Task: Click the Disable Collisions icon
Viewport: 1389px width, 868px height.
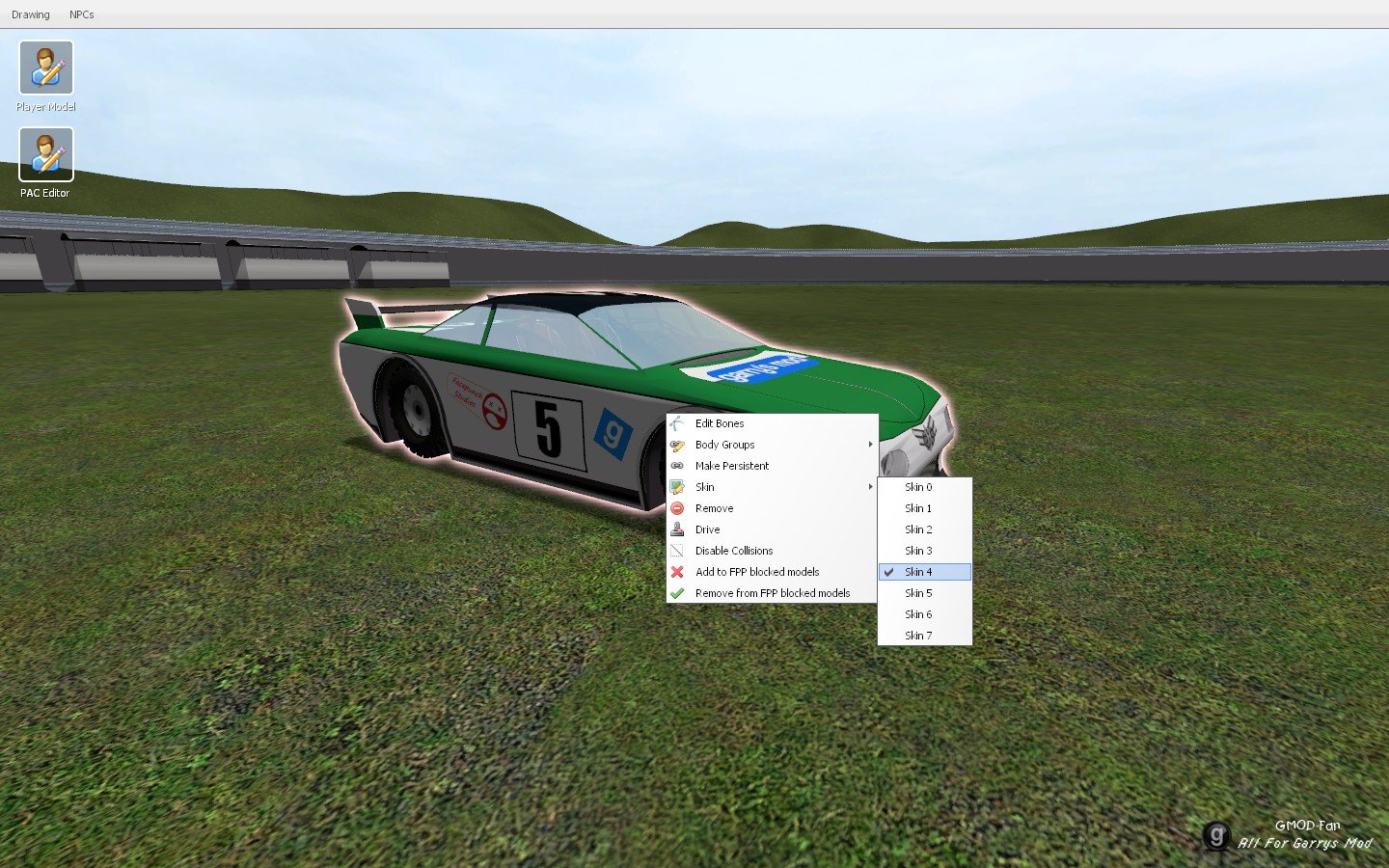Action: 677,551
